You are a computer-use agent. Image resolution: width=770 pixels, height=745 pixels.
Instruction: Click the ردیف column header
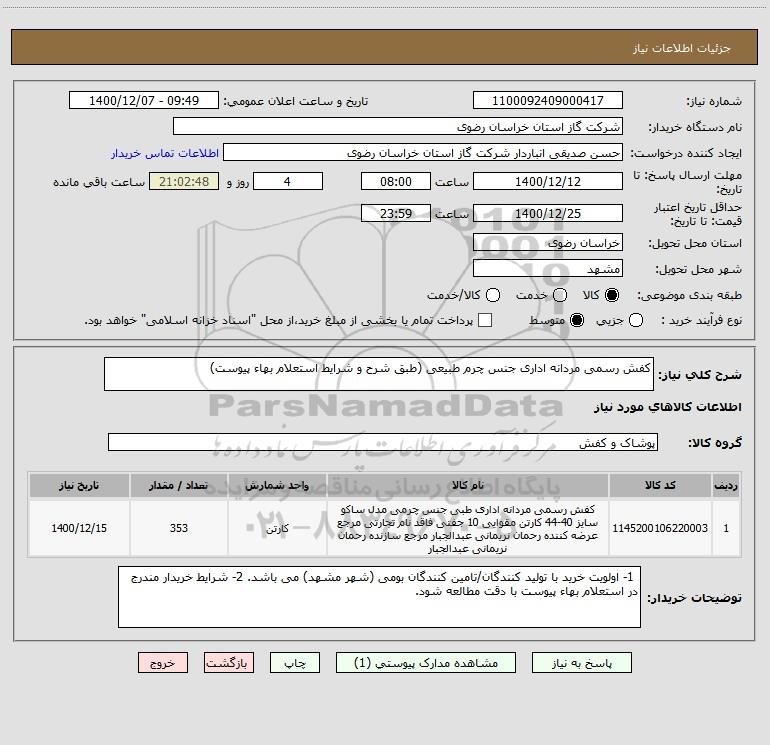(x=726, y=485)
